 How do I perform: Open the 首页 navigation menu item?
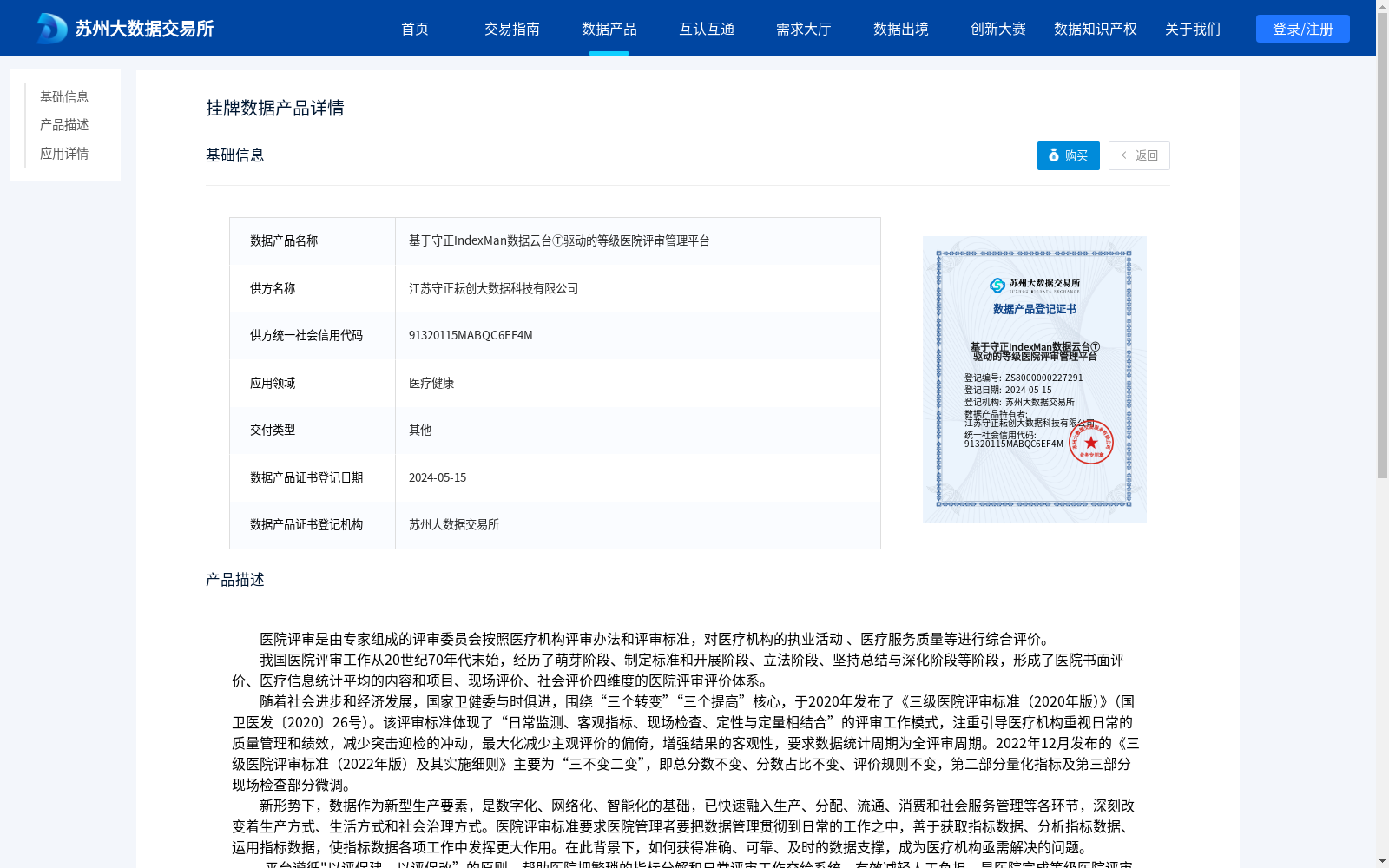[415, 29]
